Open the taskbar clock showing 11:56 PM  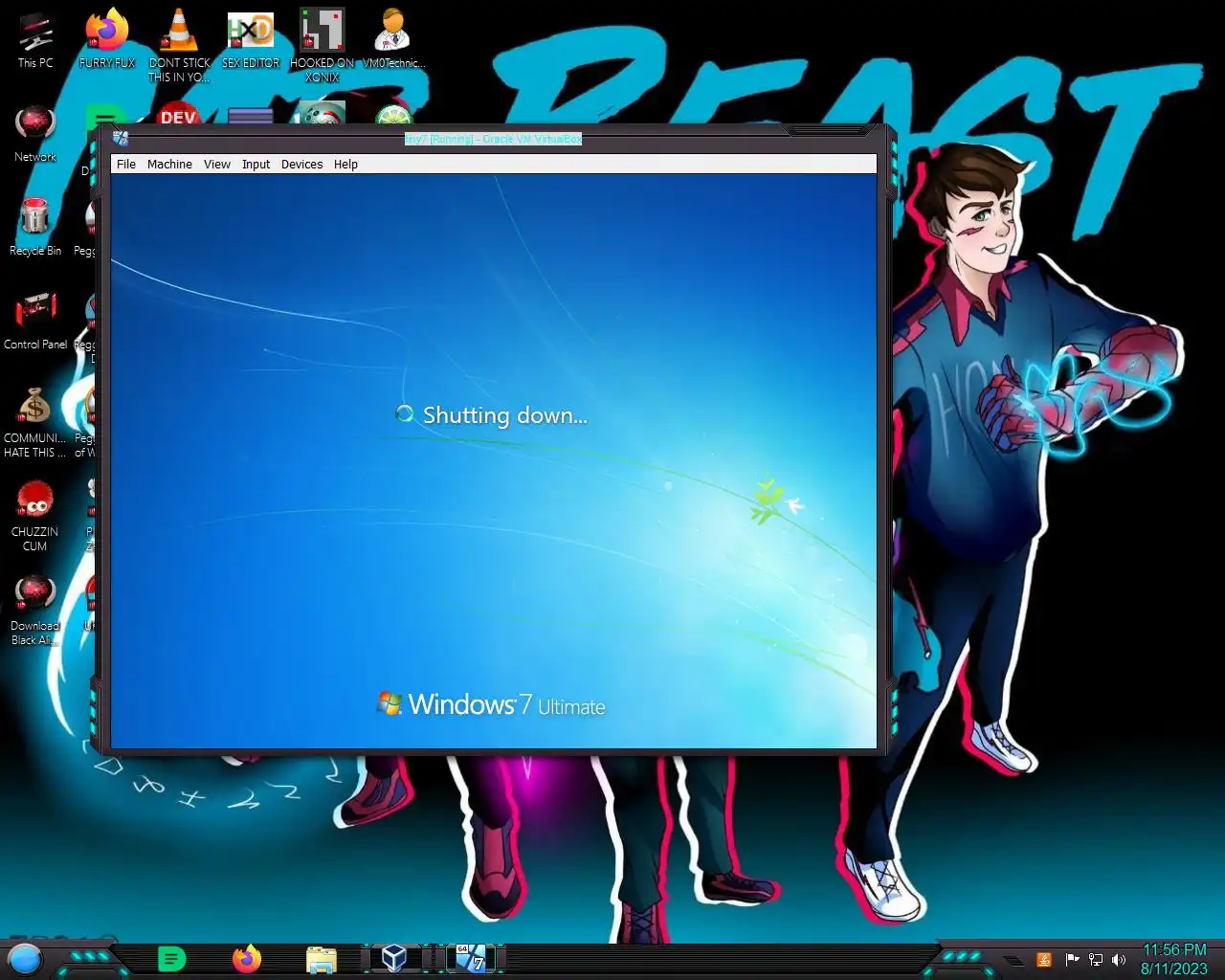click(1174, 959)
